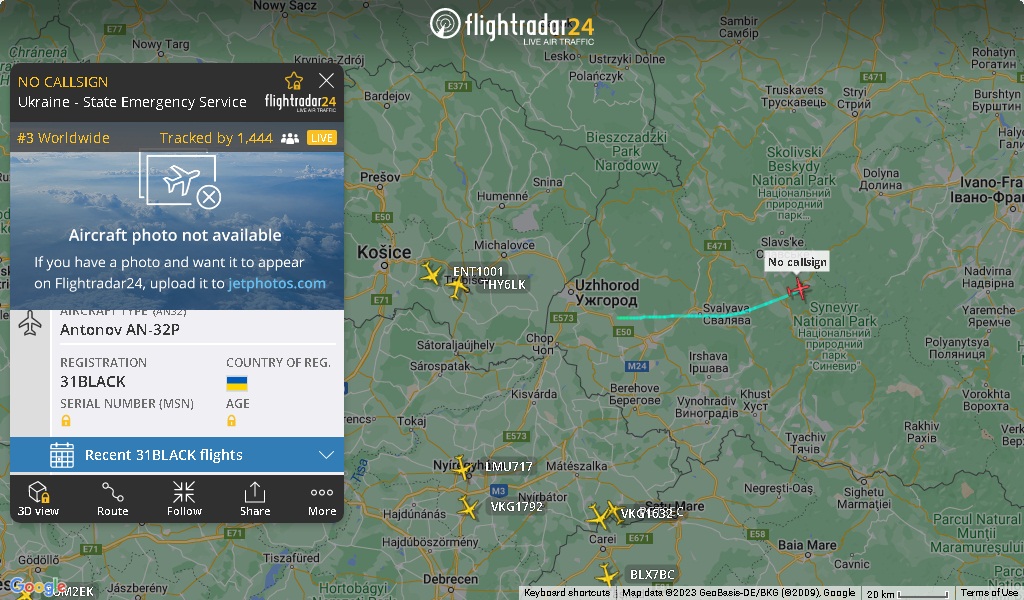Share this flight

255,499
